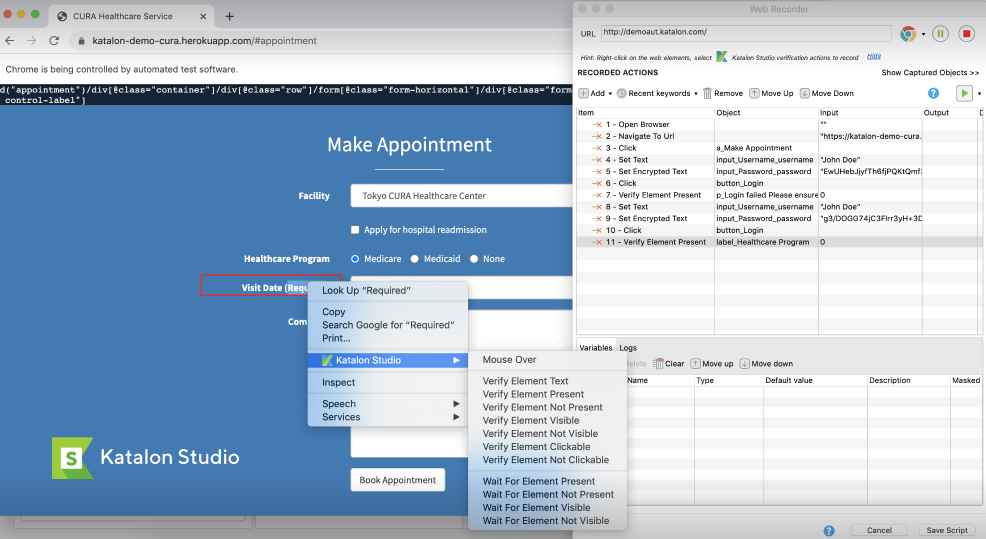The image size is (986, 539).
Task: Check Apply for hospital readmission
Action: pos(355,230)
